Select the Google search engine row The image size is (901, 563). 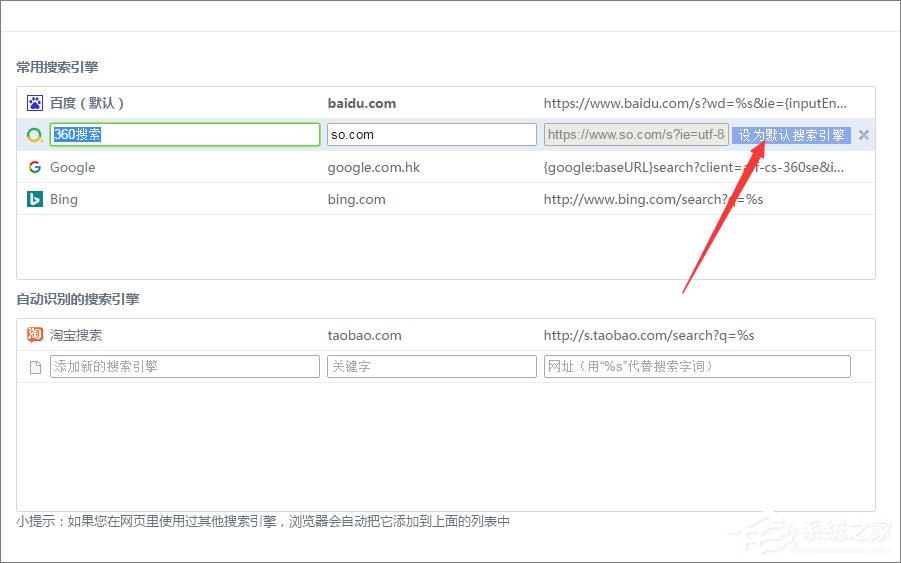pyautogui.click(x=446, y=167)
